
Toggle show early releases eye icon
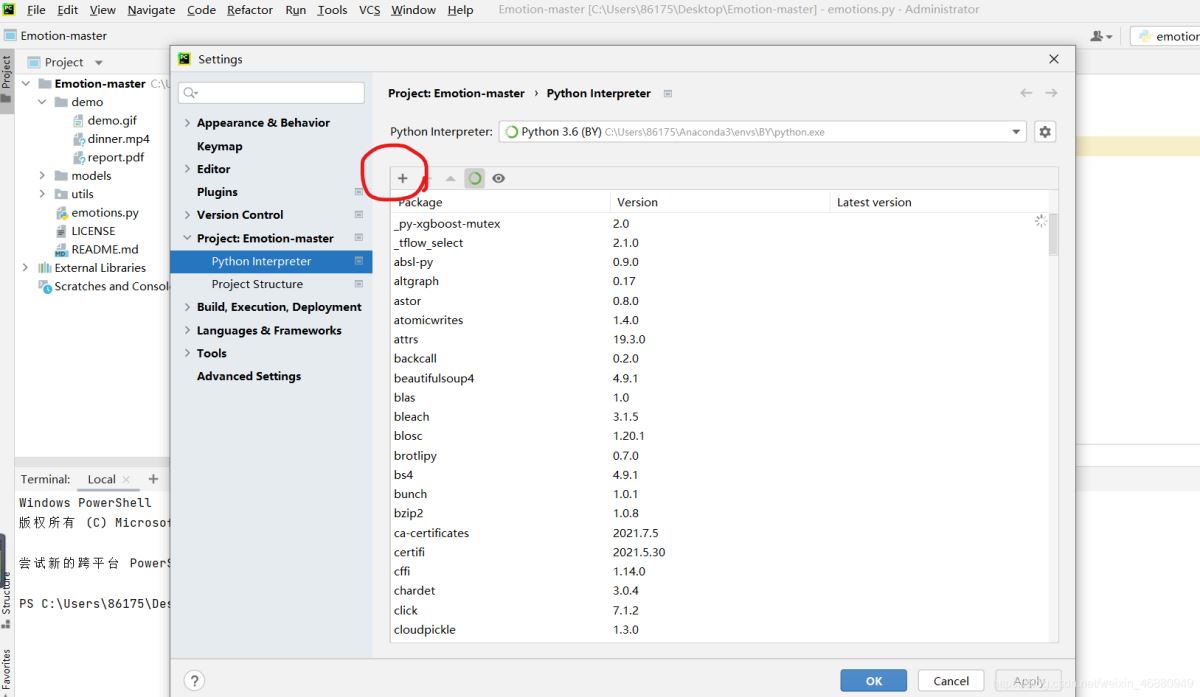click(498, 178)
